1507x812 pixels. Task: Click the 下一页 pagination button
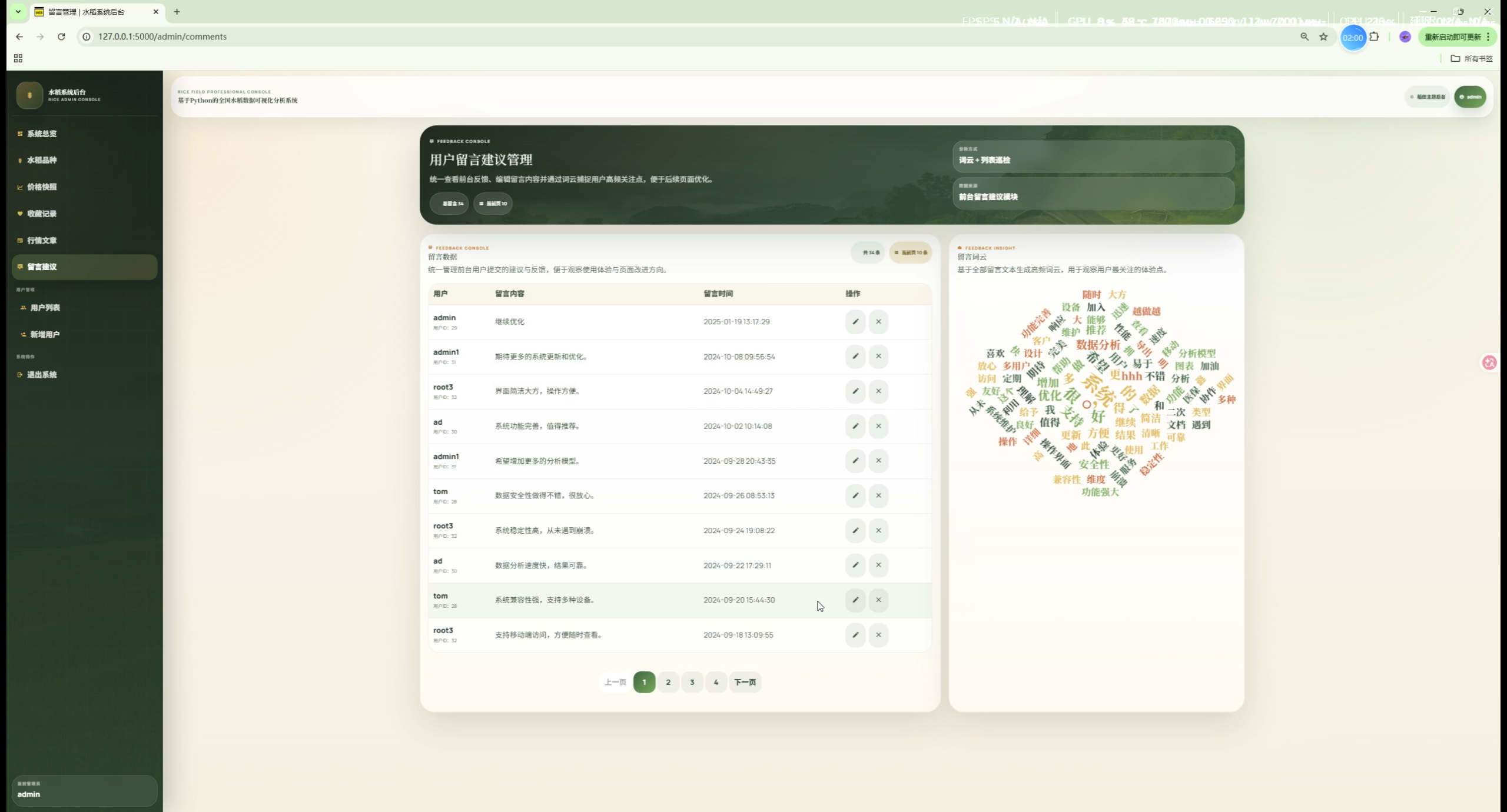click(745, 682)
